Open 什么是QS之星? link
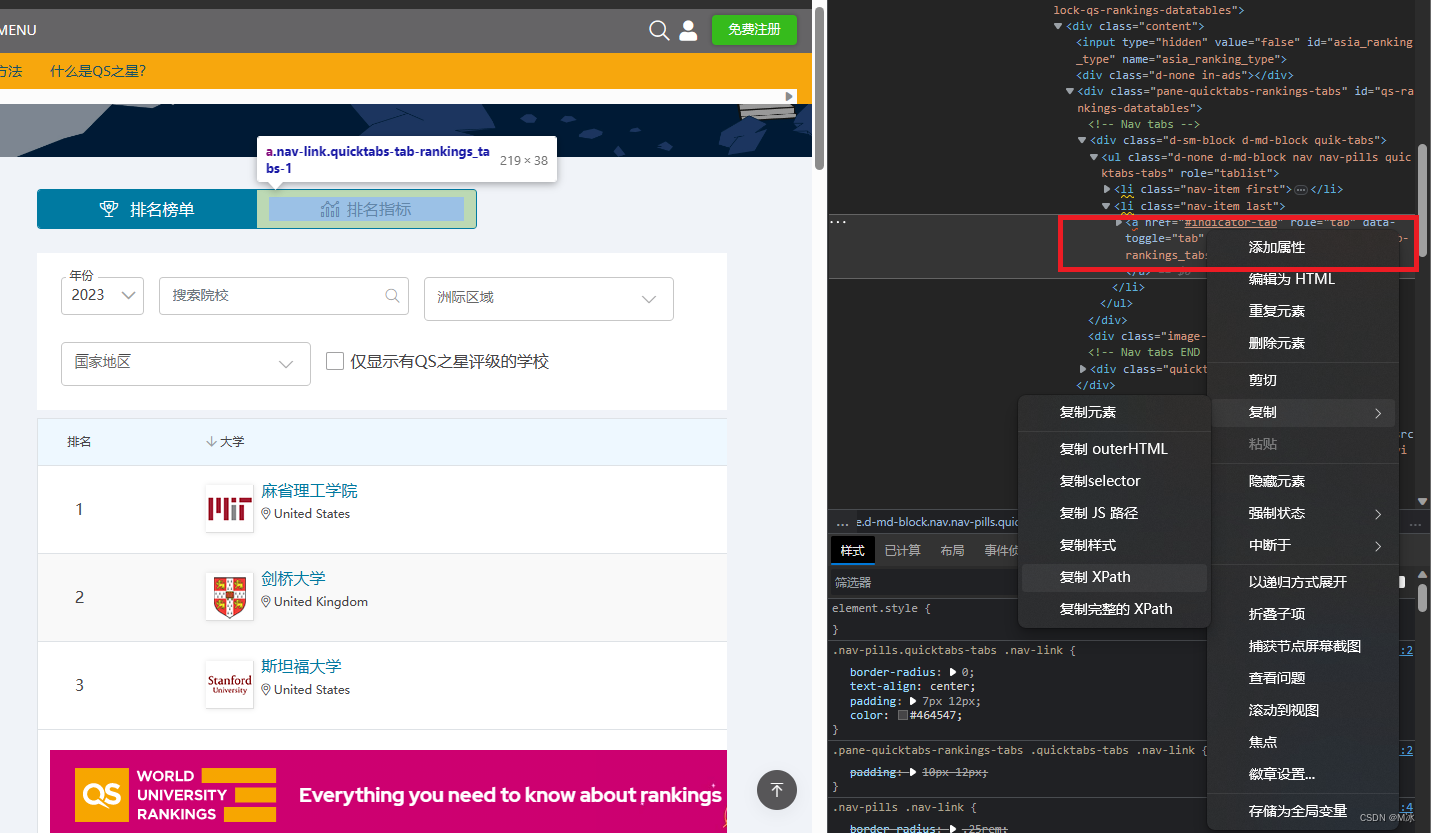This screenshot has width=1431, height=833. click(x=98, y=71)
